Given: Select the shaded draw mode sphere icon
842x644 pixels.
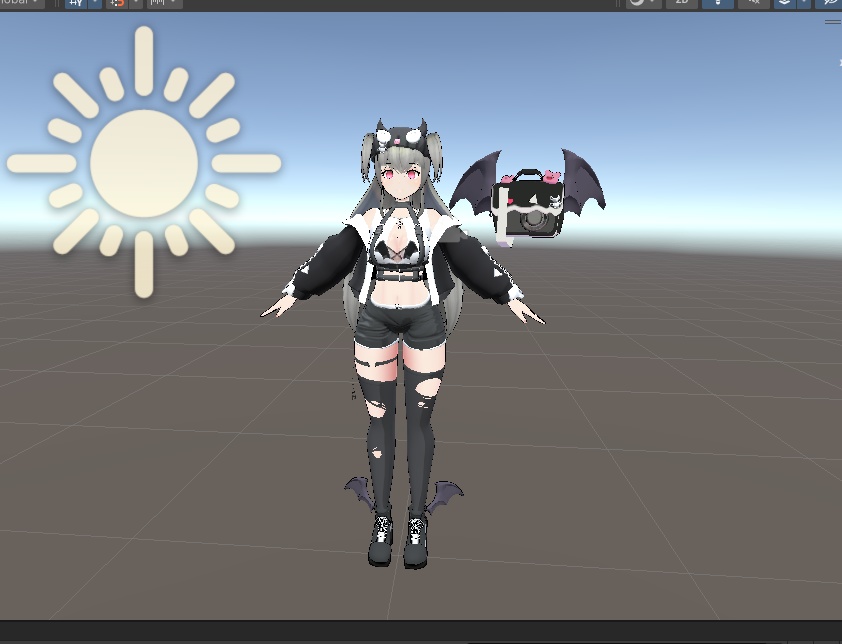Looking at the screenshot, I should (x=637, y=3).
